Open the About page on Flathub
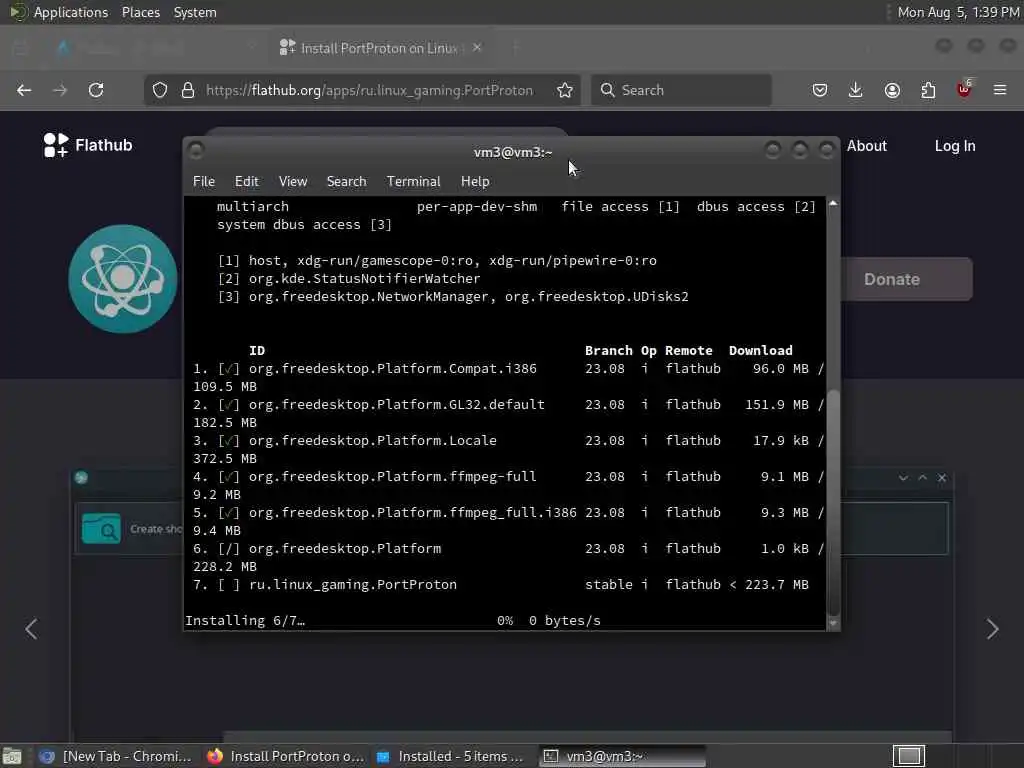This screenshot has width=1024, height=768. [867, 146]
